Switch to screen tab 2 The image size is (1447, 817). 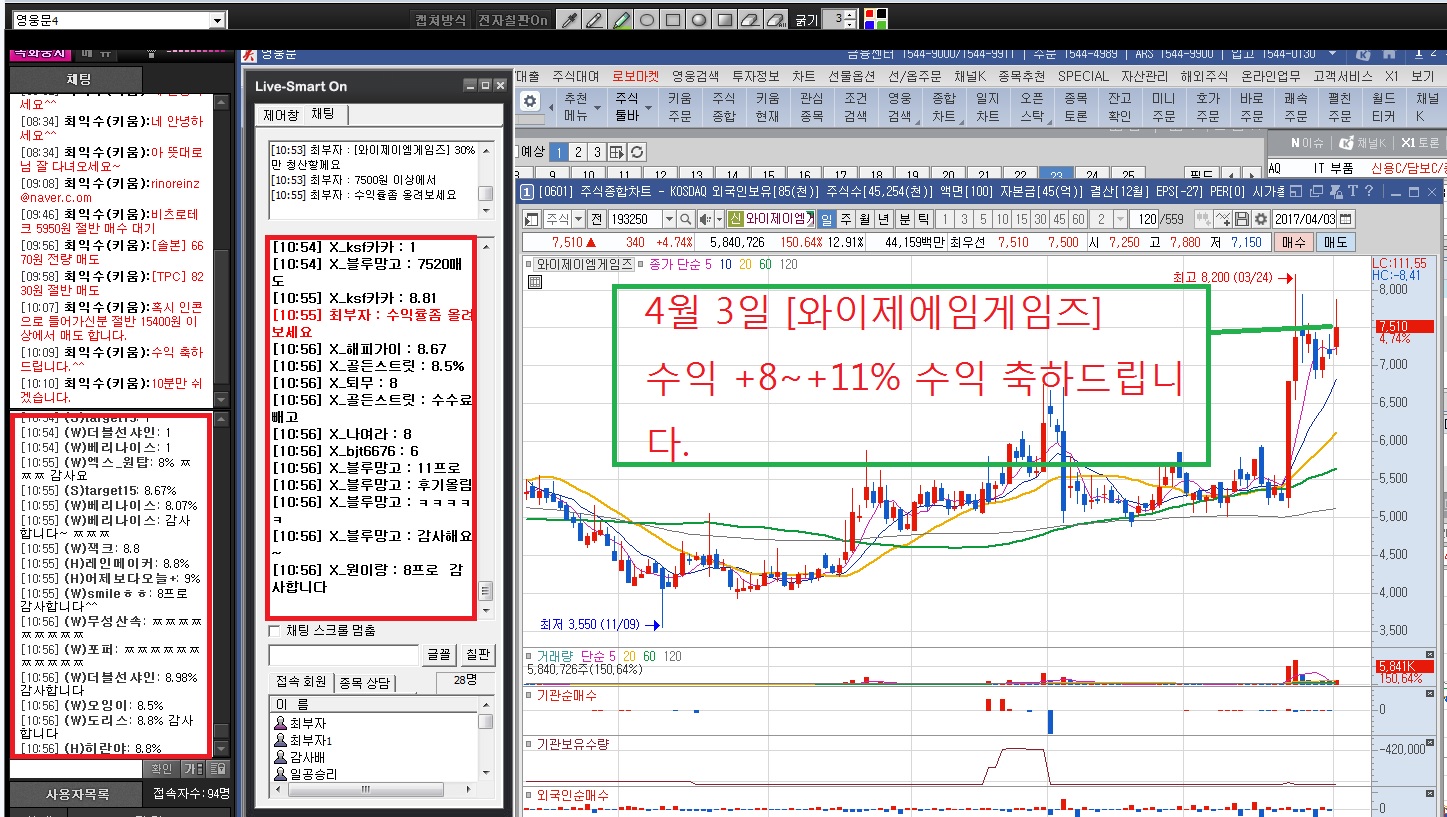(579, 152)
